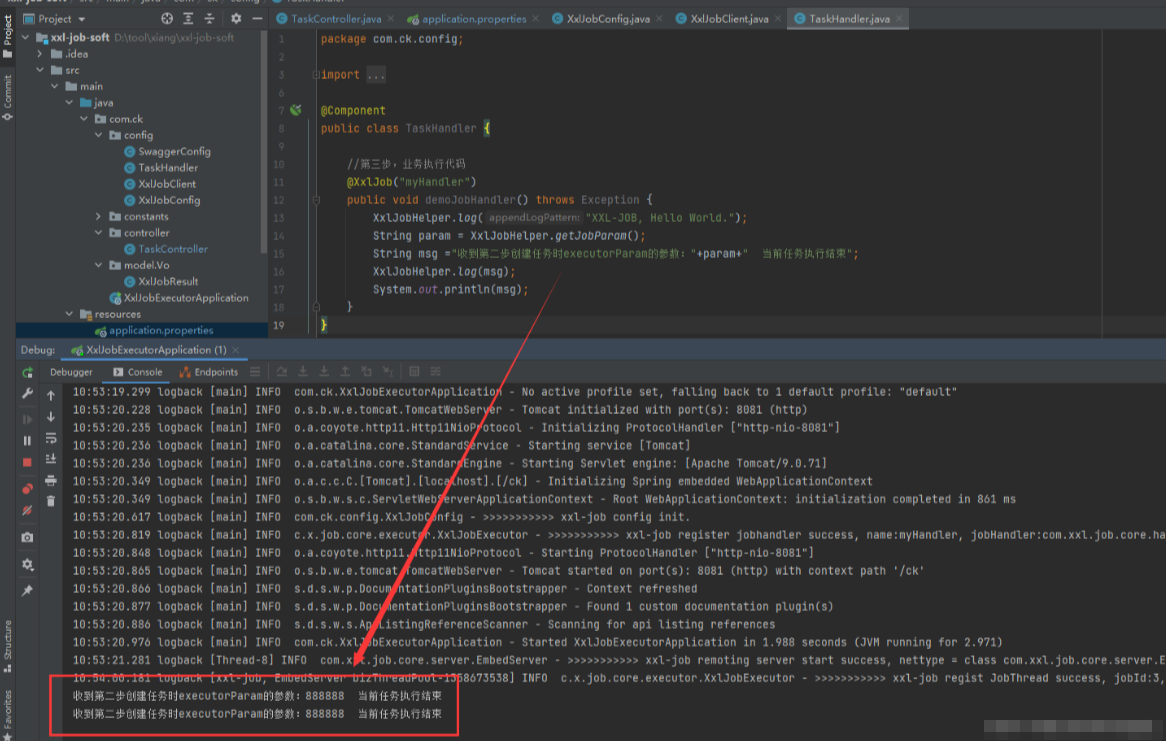The image size is (1166, 741).
Task: Print the console output
Action: click(x=51, y=480)
